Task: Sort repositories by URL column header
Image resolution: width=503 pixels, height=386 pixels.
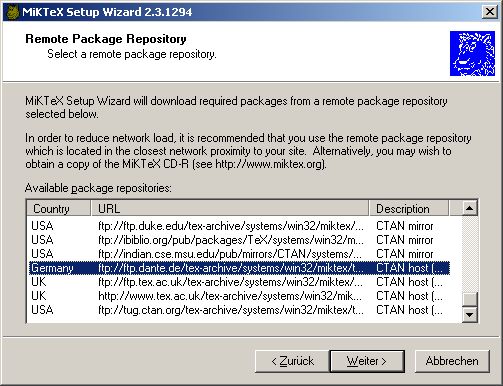Action: pyautogui.click(x=230, y=209)
